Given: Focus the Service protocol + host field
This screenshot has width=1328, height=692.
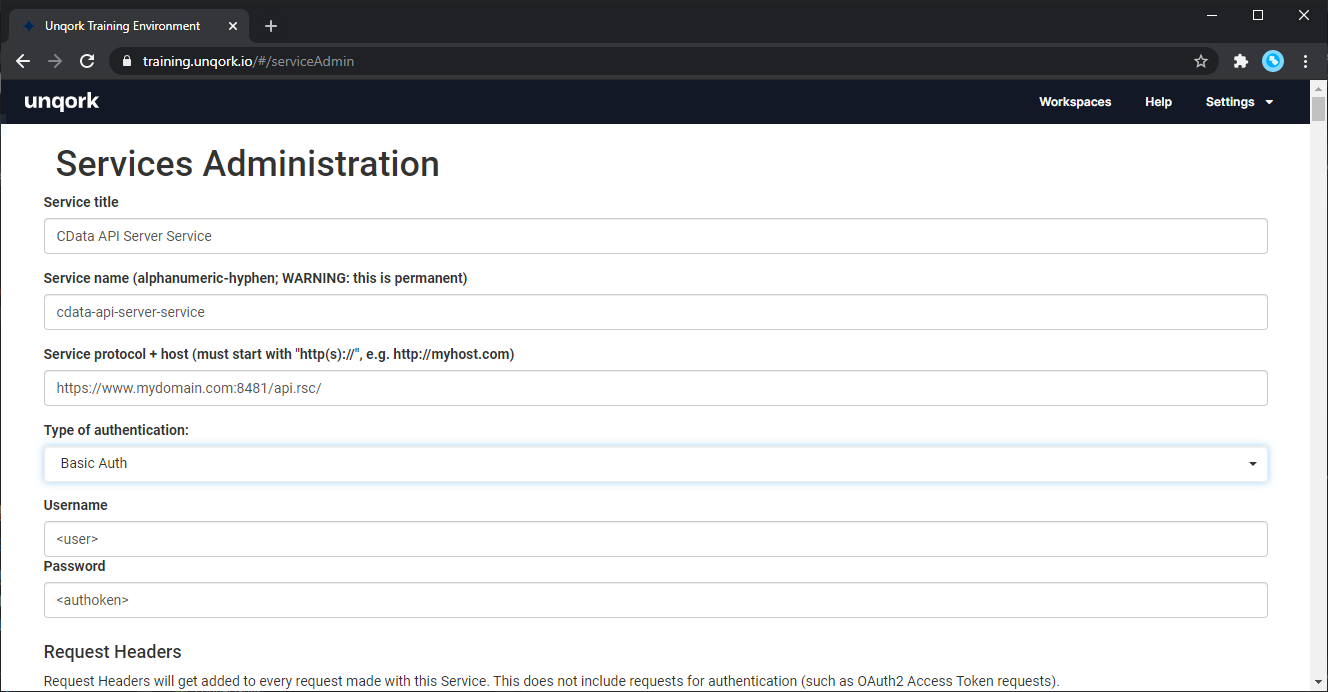Looking at the screenshot, I should pyautogui.click(x=655, y=388).
